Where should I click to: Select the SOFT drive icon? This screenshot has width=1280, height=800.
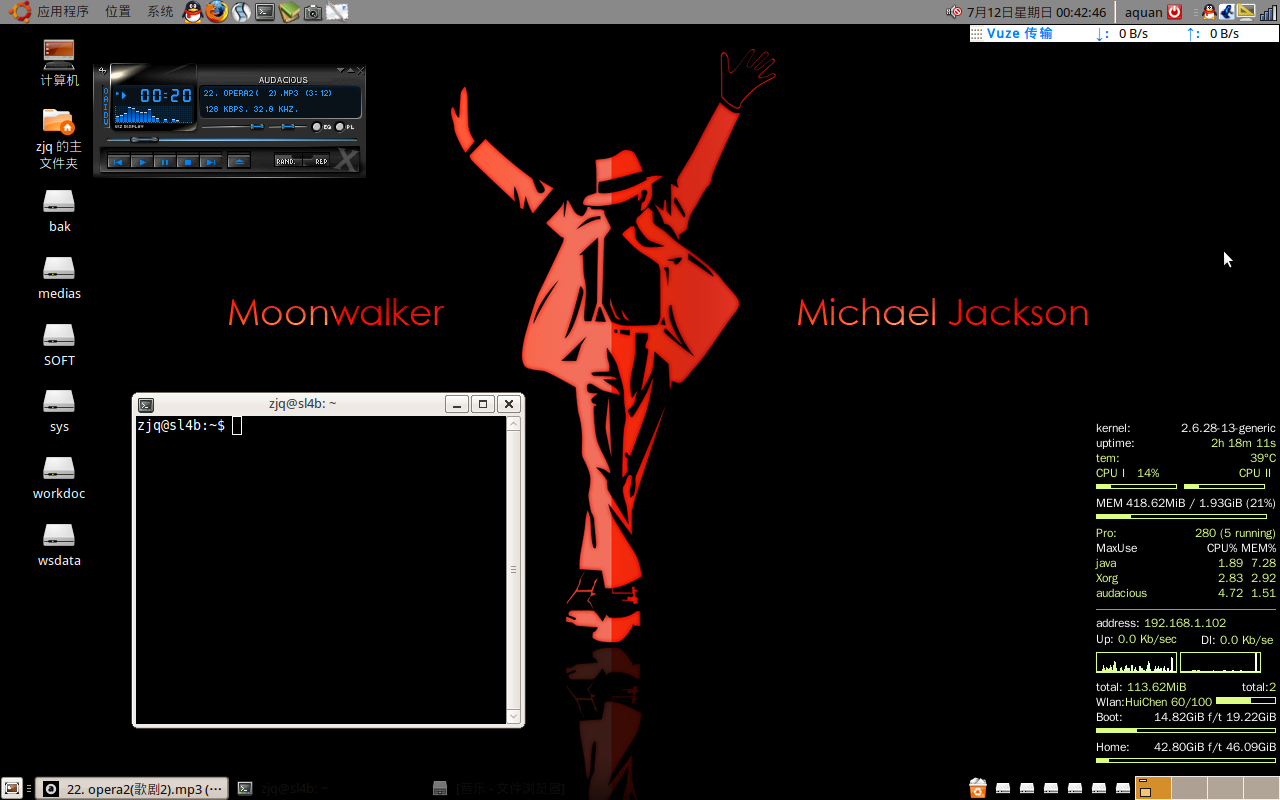[x=59, y=345]
